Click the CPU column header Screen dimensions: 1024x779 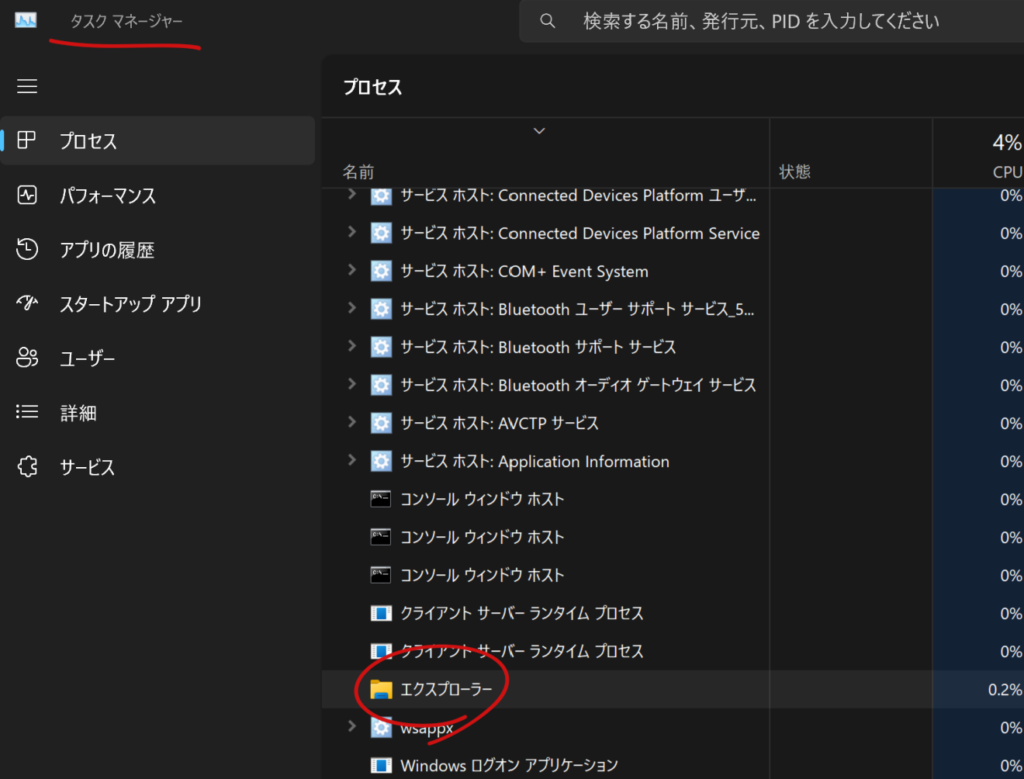pos(1005,172)
